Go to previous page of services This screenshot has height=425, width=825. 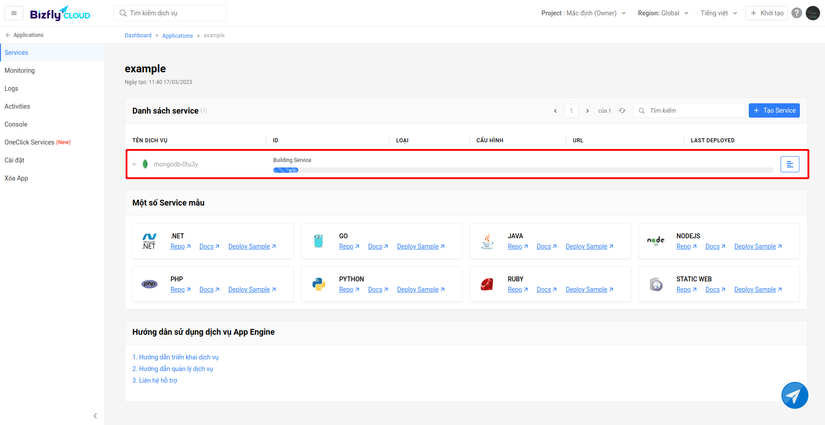point(555,111)
